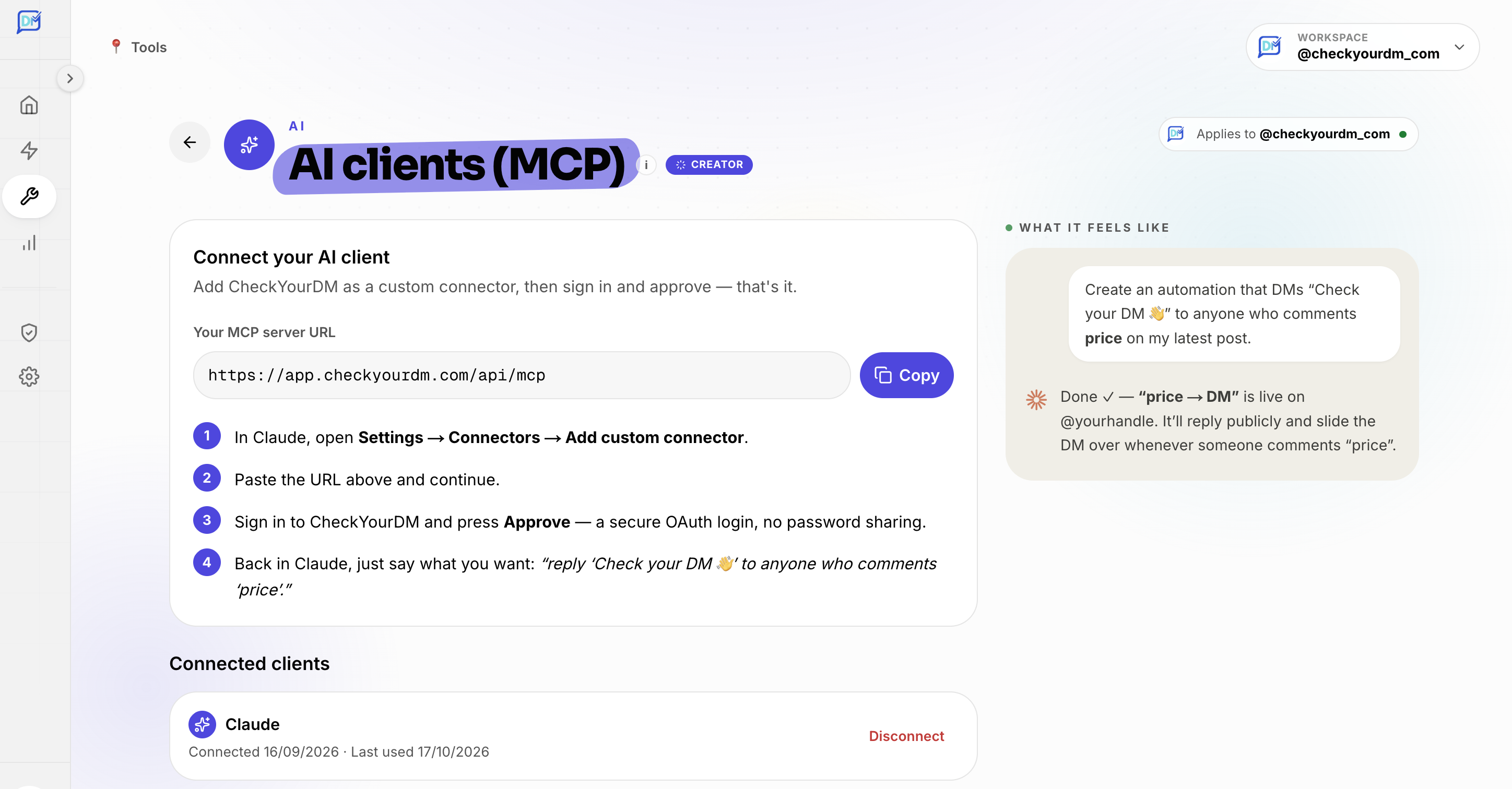
Task: Click the AI clients (MCP) page title
Action: [x=457, y=165]
